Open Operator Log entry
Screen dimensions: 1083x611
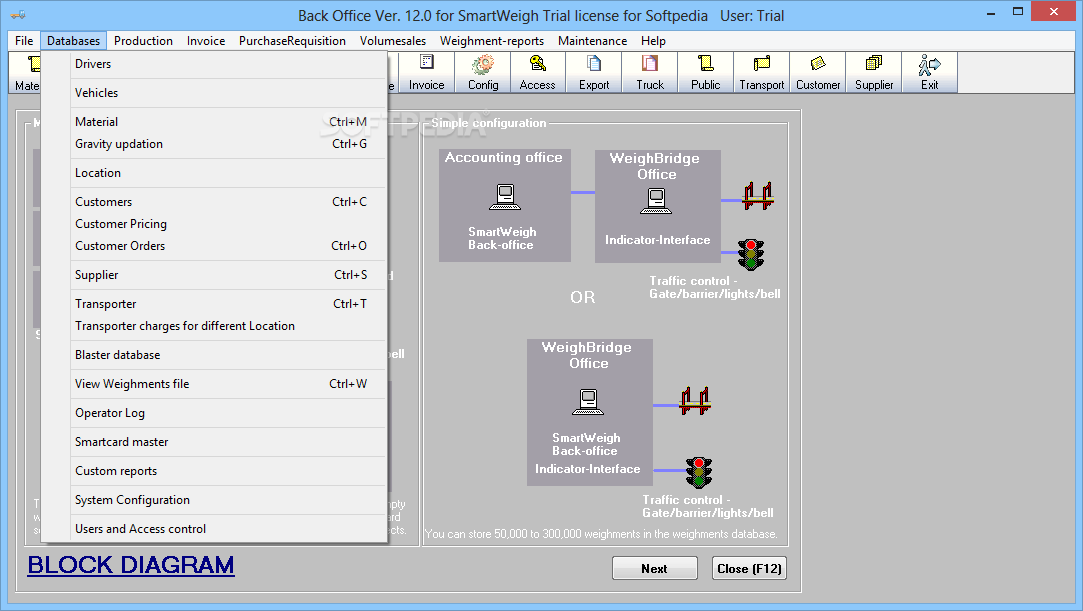214,413
